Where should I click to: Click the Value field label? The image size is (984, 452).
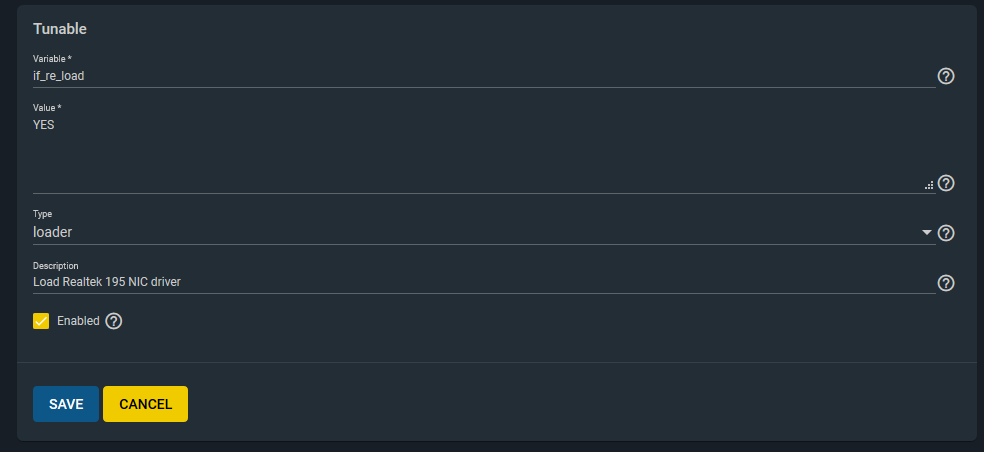(47, 107)
